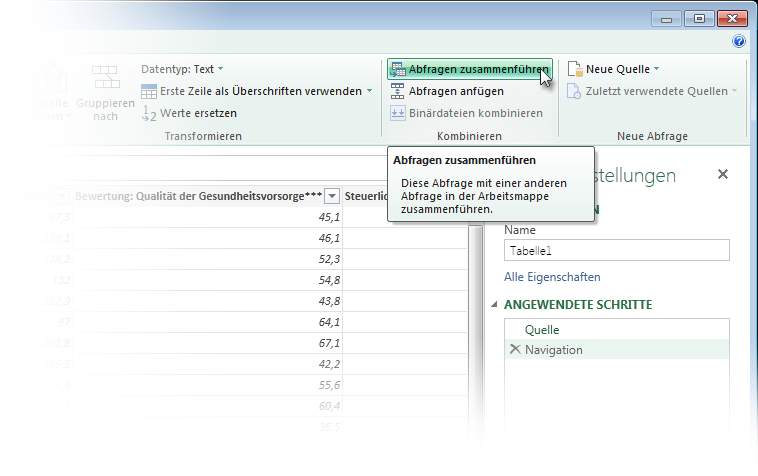Viewport: 758px width, 476px height.
Task: Minimize the Query Editor window
Action: 666,19
